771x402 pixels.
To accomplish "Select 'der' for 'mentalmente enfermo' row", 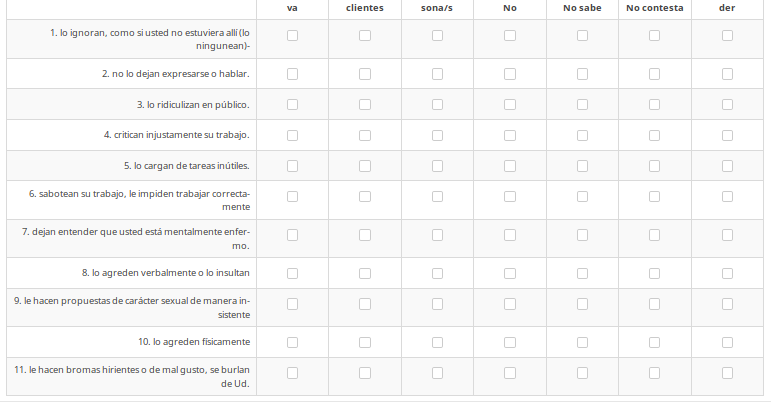I will (x=727, y=235).
